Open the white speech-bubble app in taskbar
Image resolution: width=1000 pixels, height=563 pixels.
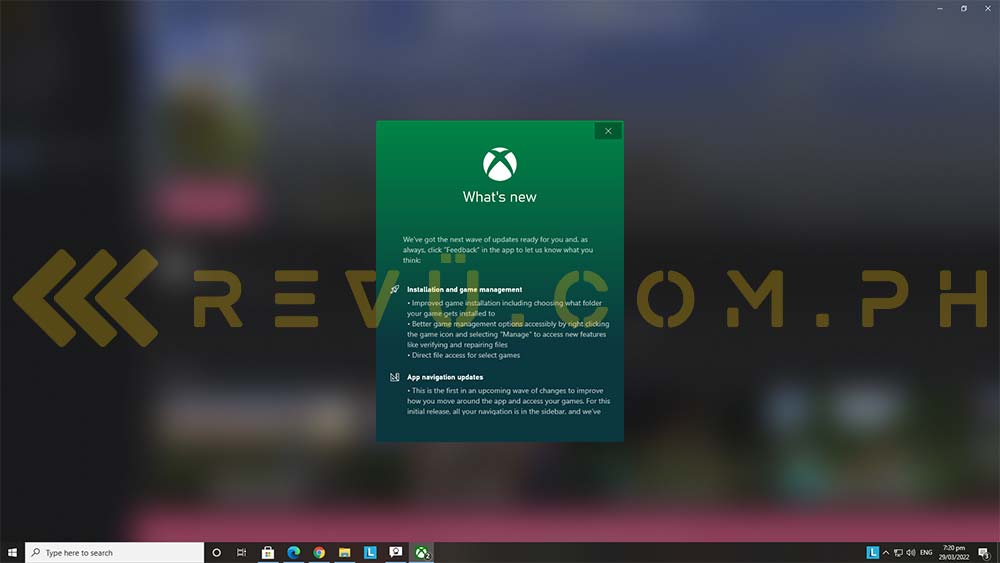click(395, 552)
